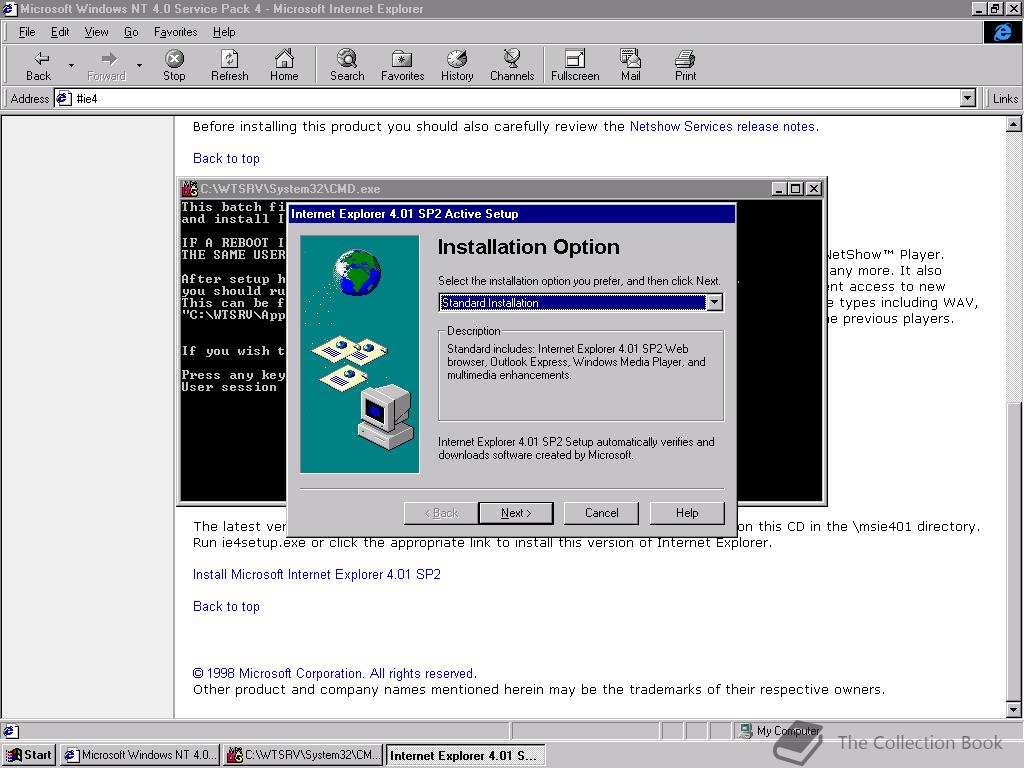
Task: Maximize the CMD.exe window
Action: tap(795, 189)
